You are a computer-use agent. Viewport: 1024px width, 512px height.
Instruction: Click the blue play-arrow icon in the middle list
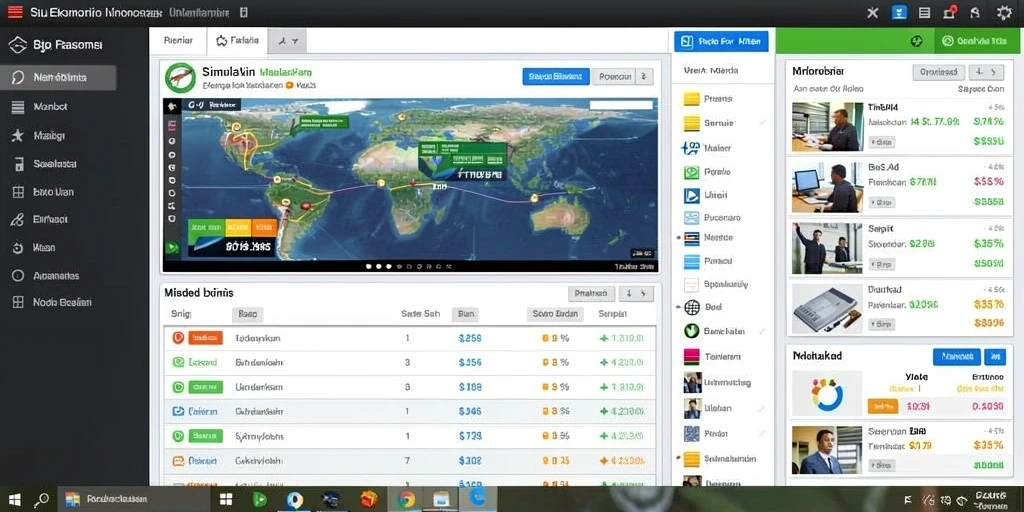[692, 195]
